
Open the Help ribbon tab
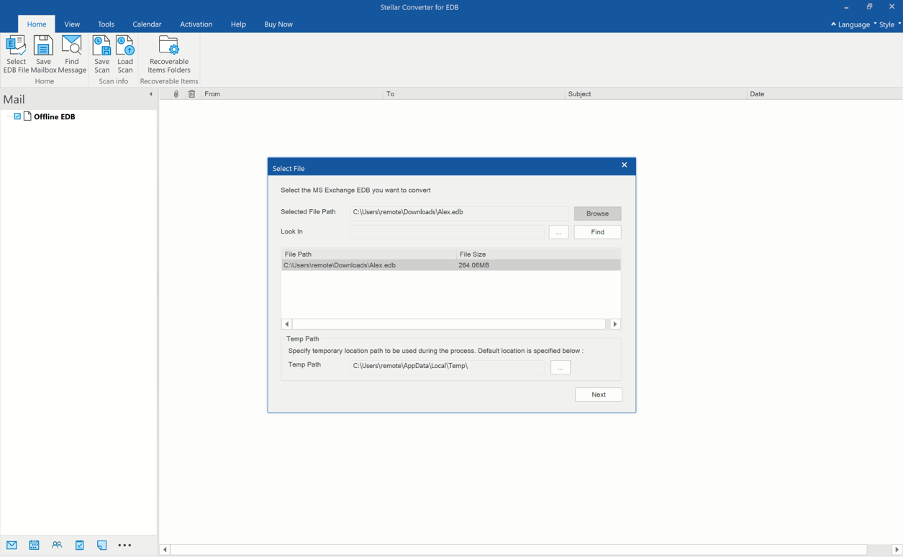pos(238,24)
